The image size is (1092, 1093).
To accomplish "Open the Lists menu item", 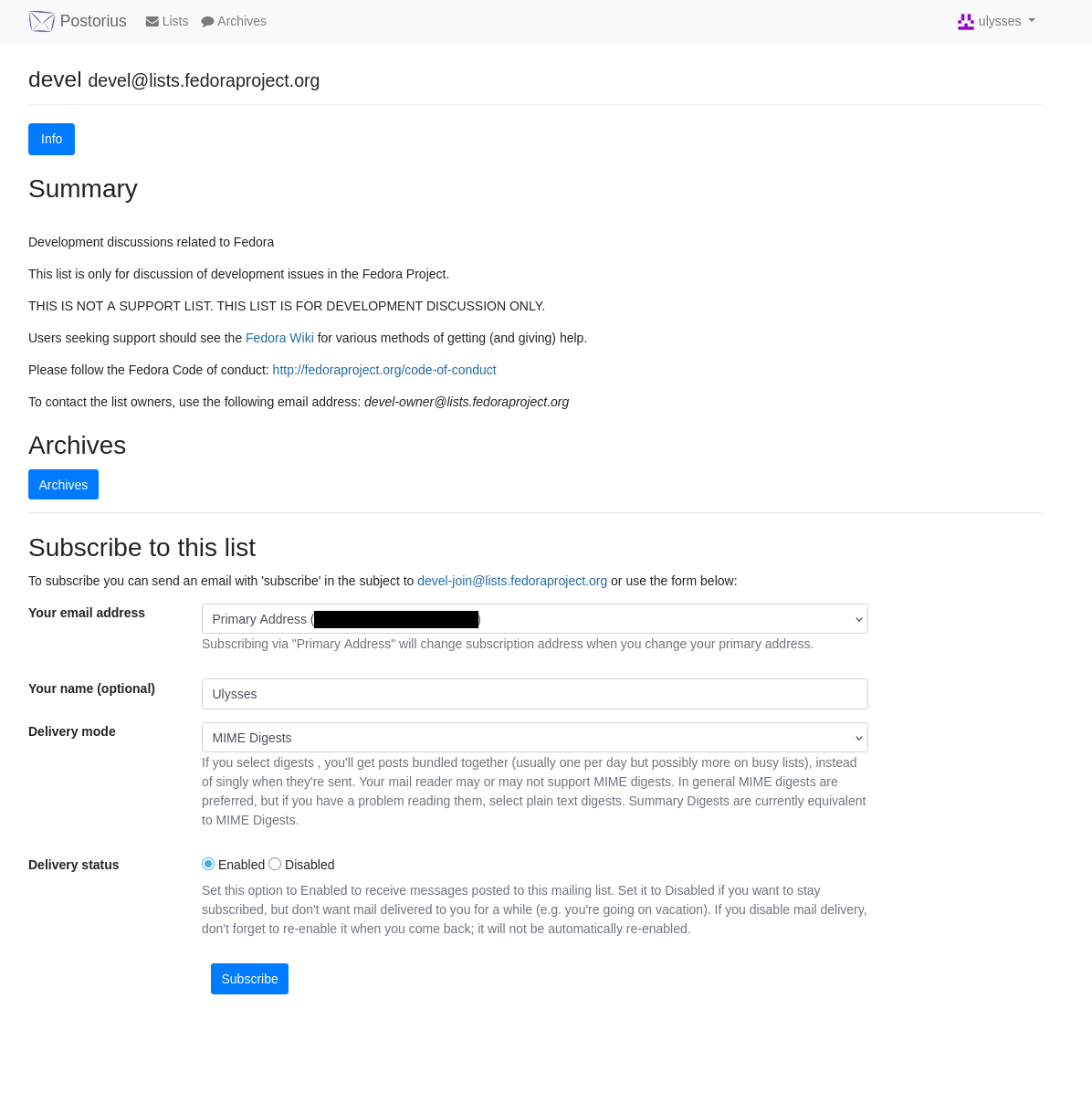I will point(167,22).
